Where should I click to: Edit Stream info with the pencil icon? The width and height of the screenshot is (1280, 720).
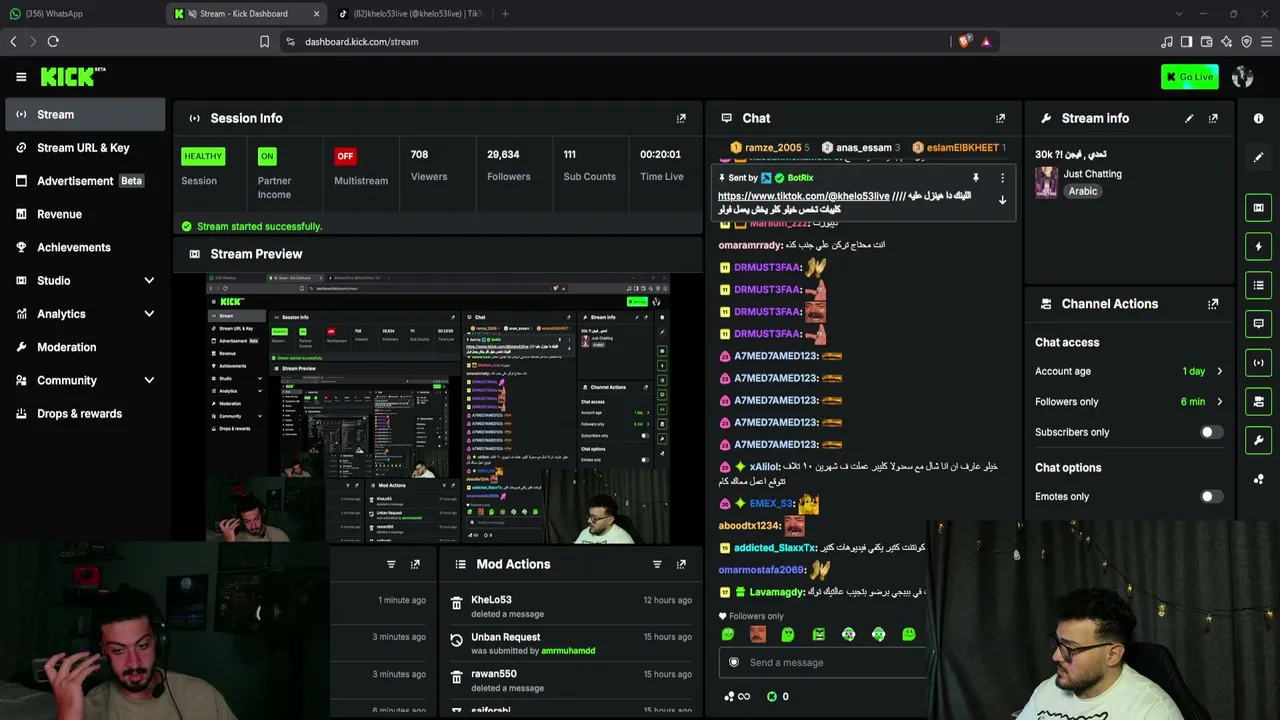point(1189,118)
